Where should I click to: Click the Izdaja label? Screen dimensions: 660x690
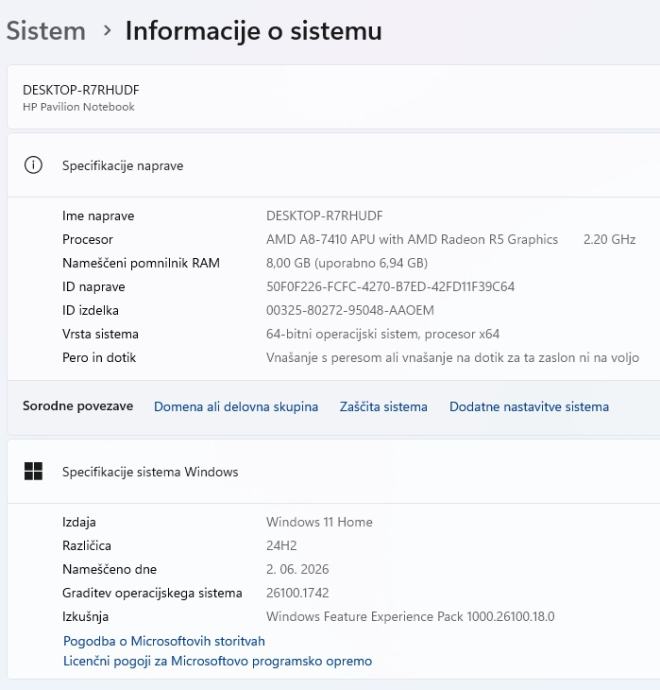tap(79, 522)
